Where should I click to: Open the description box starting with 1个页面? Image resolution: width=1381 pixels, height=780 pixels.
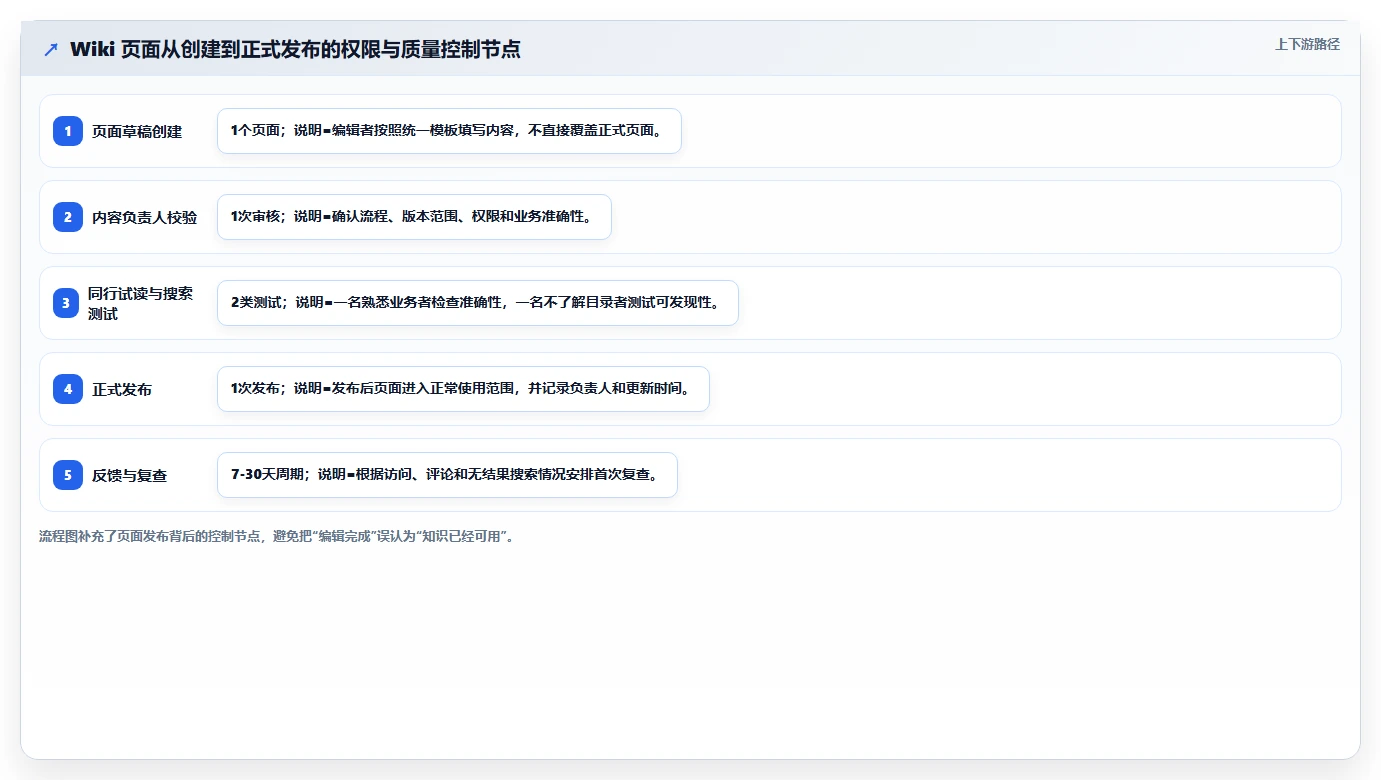(449, 131)
